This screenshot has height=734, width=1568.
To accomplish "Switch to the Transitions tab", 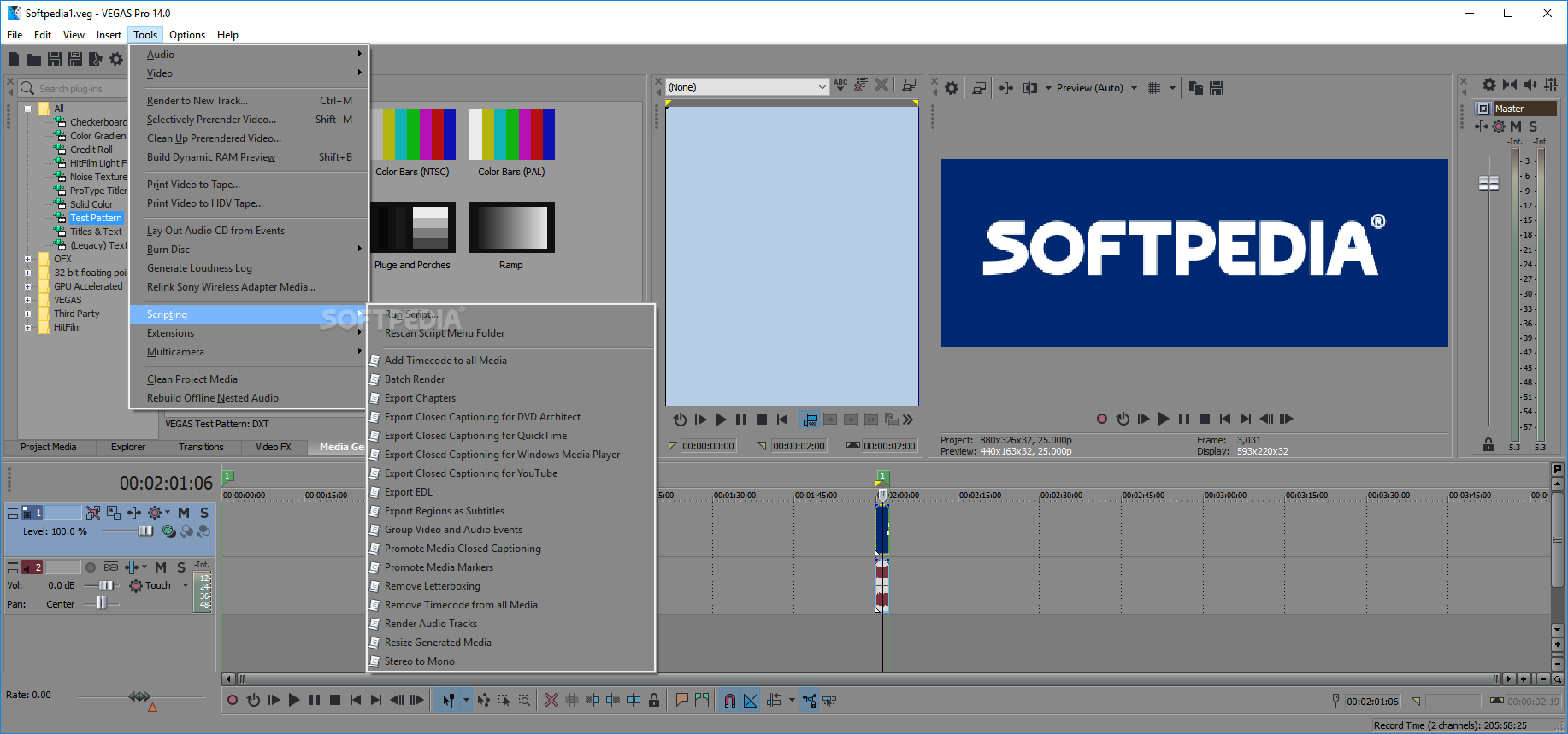I will coord(201,447).
